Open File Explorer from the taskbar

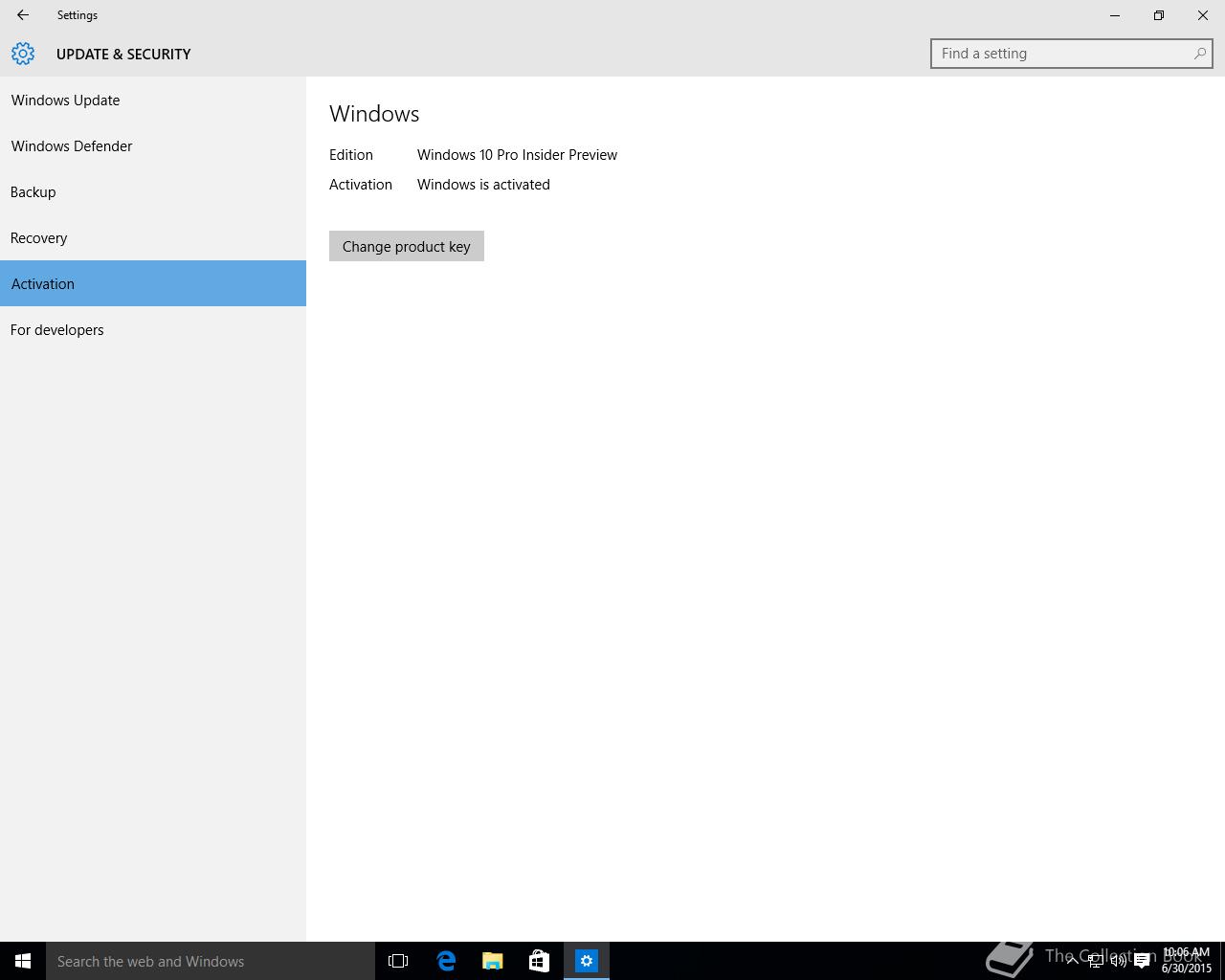[x=493, y=961]
